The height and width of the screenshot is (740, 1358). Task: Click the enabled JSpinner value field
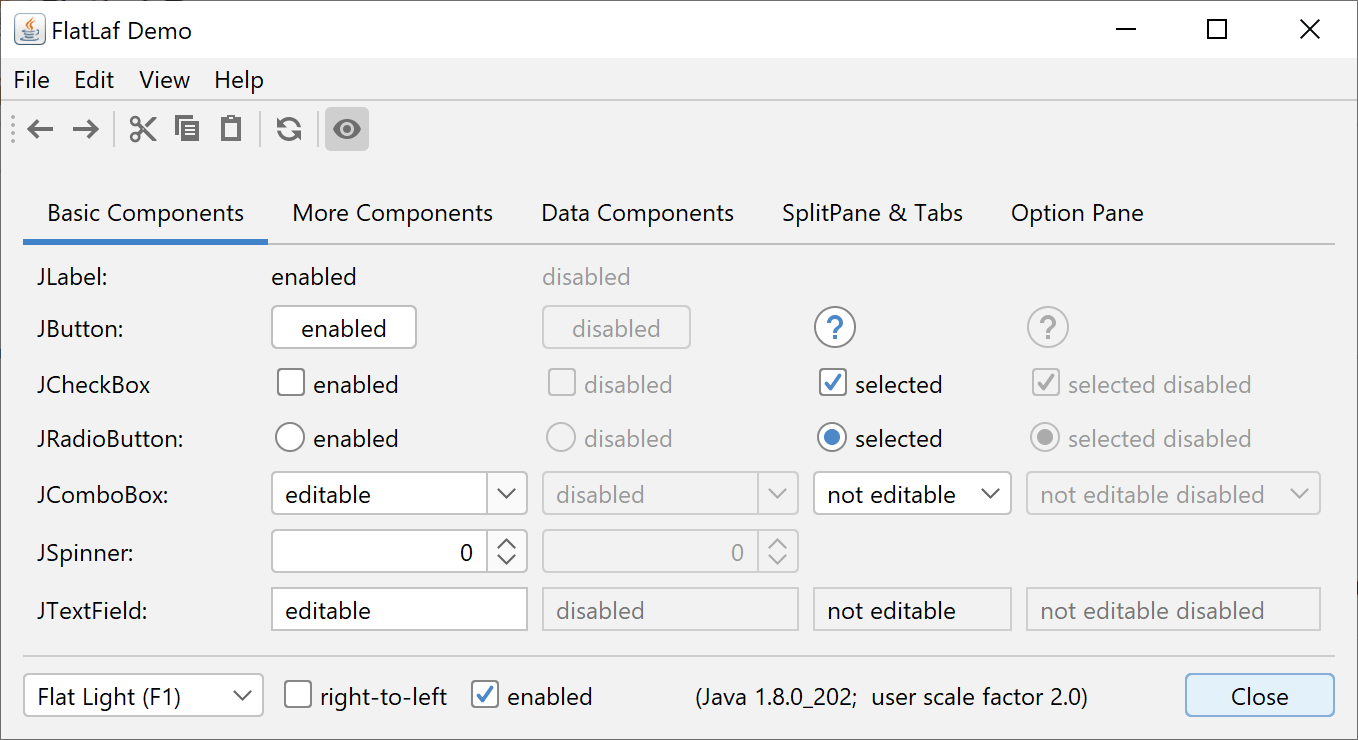coord(380,551)
